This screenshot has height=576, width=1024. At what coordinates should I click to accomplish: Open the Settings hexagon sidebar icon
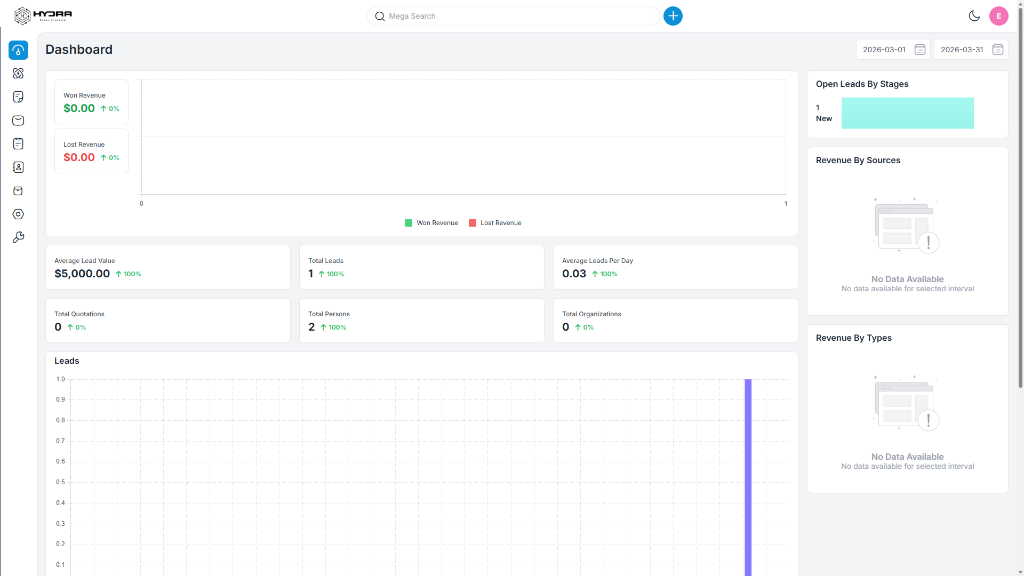tap(18, 214)
